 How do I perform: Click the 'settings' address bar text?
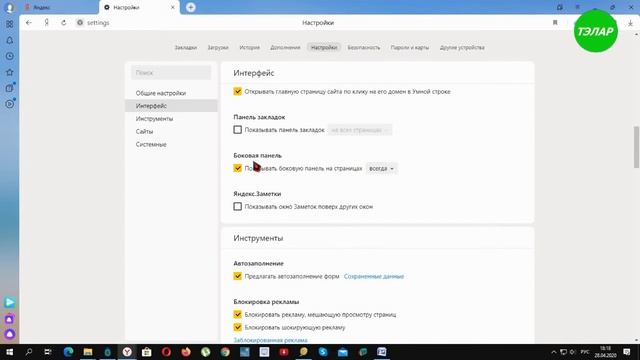point(98,23)
